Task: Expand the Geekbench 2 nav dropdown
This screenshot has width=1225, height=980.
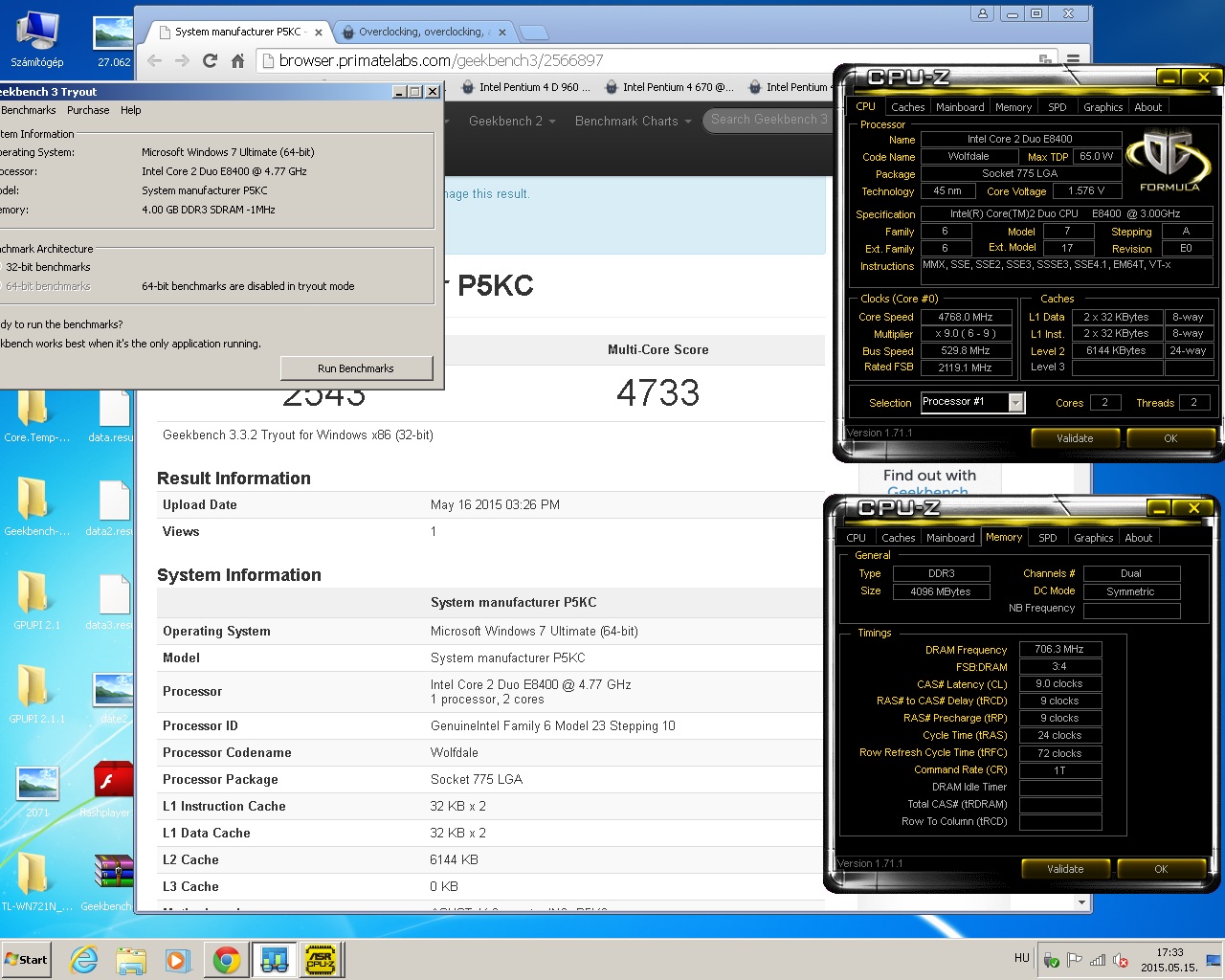Action: pos(512,121)
